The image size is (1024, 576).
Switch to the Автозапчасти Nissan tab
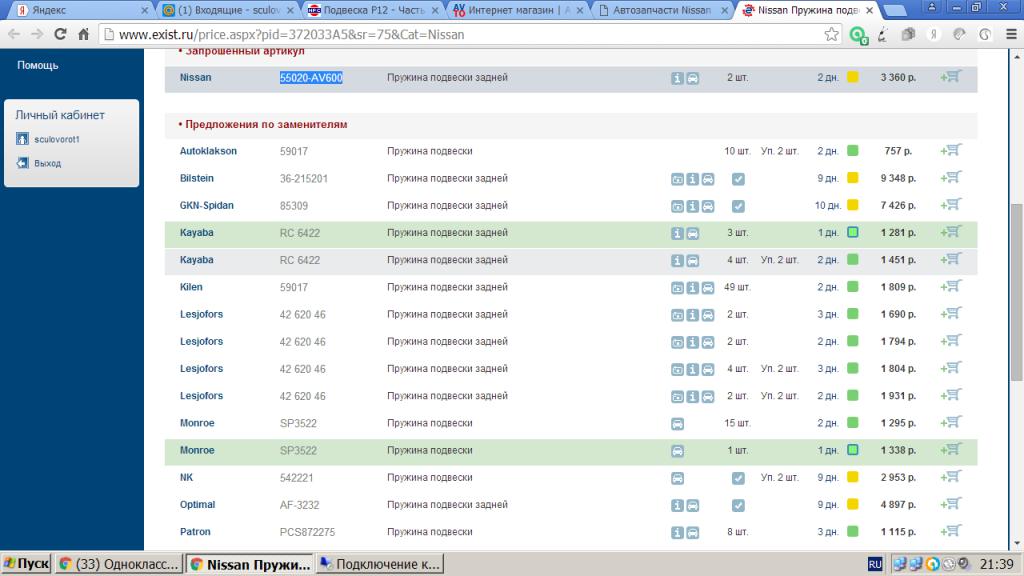(664, 10)
